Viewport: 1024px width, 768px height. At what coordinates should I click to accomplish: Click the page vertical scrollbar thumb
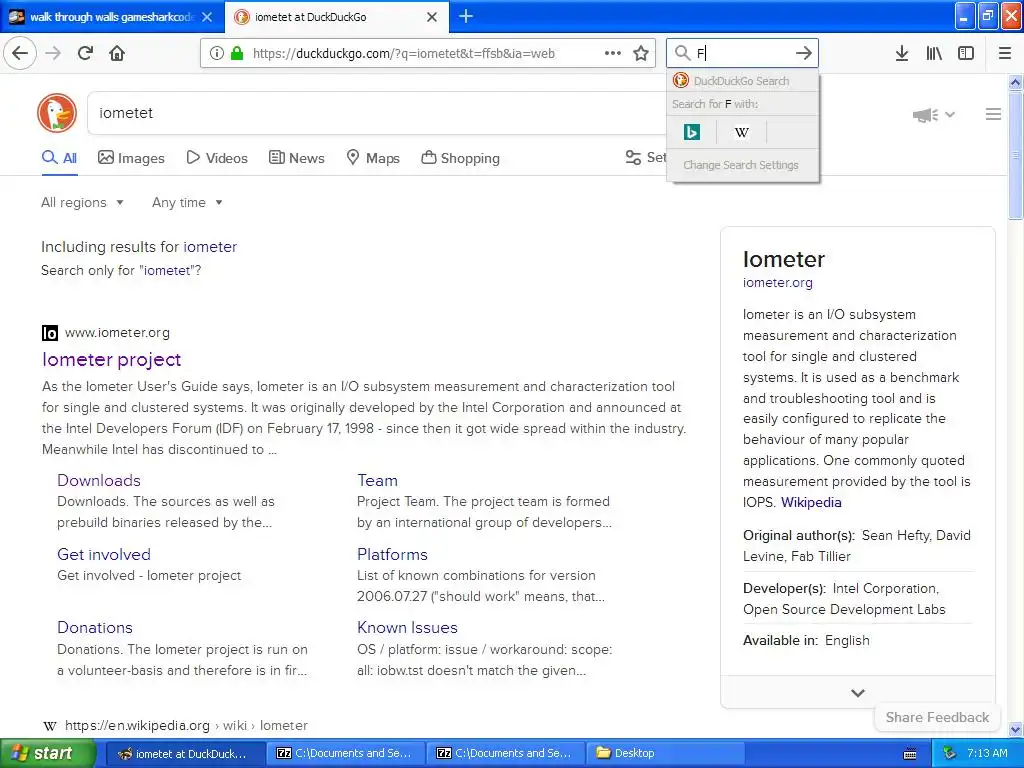[1015, 155]
